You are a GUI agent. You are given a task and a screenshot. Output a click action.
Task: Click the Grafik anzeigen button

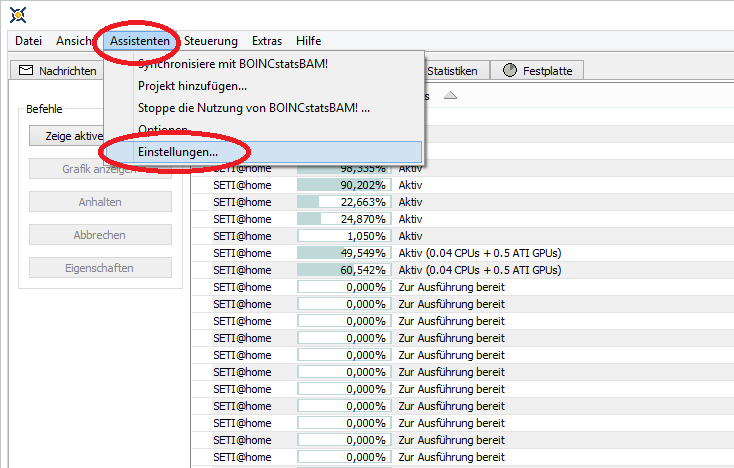(100, 169)
